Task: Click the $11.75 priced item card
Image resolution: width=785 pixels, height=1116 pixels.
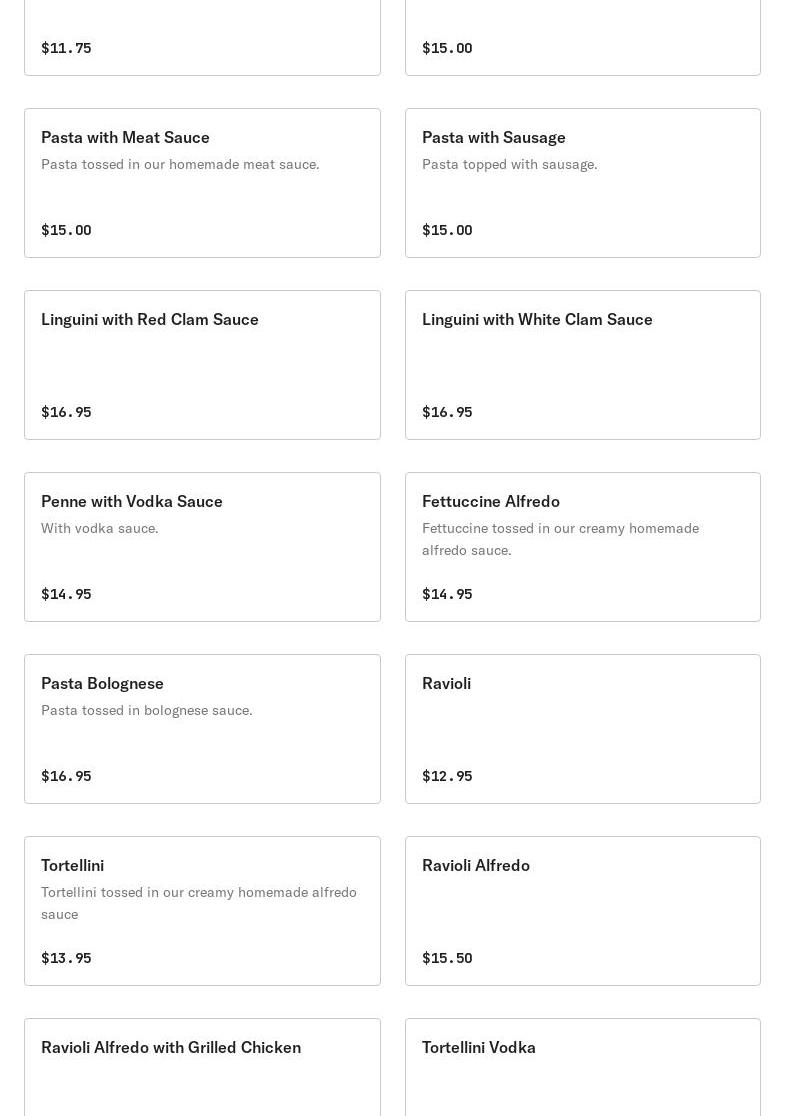Action: pyautogui.click(x=202, y=40)
